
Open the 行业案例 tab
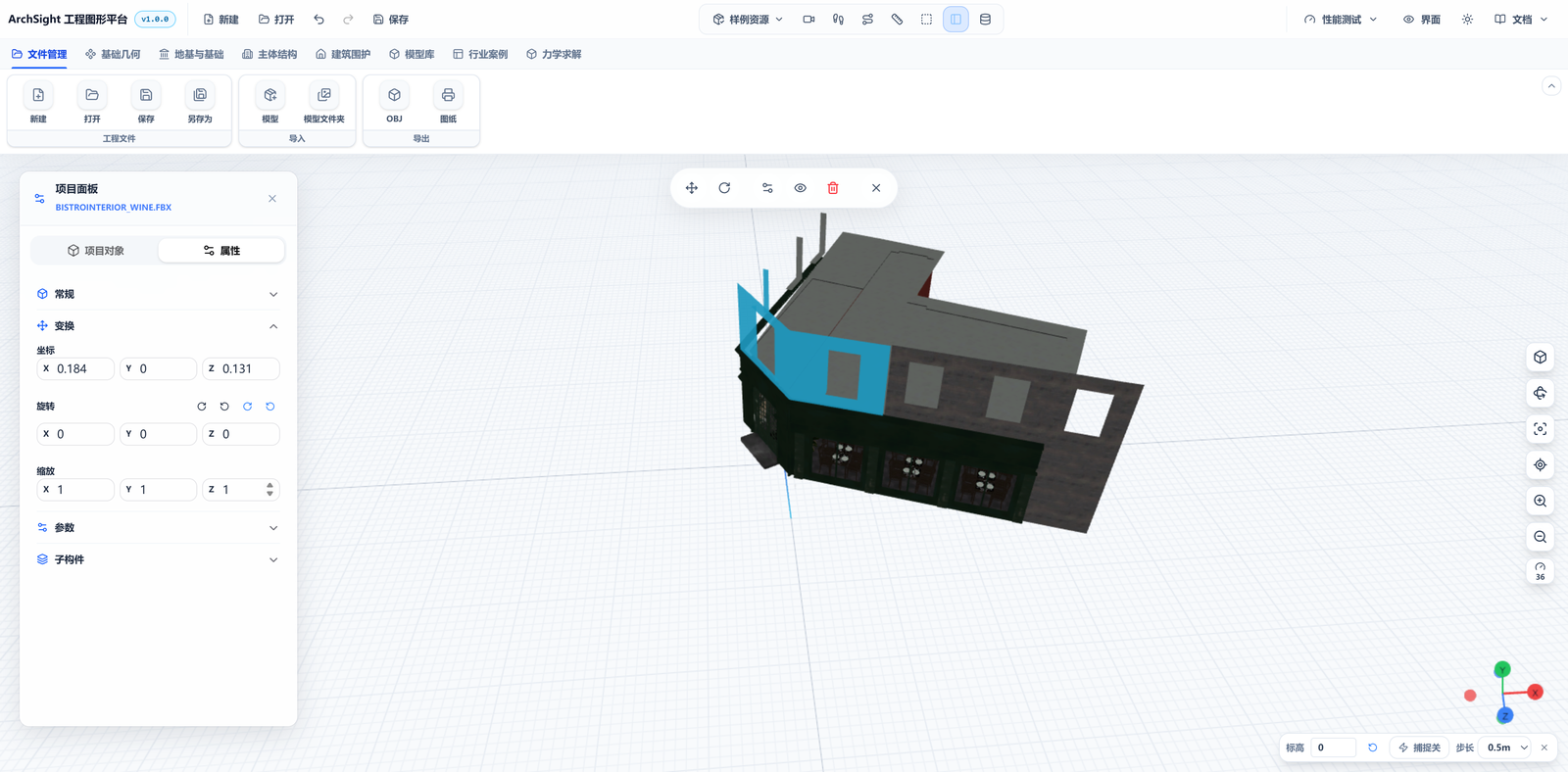[x=480, y=55]
